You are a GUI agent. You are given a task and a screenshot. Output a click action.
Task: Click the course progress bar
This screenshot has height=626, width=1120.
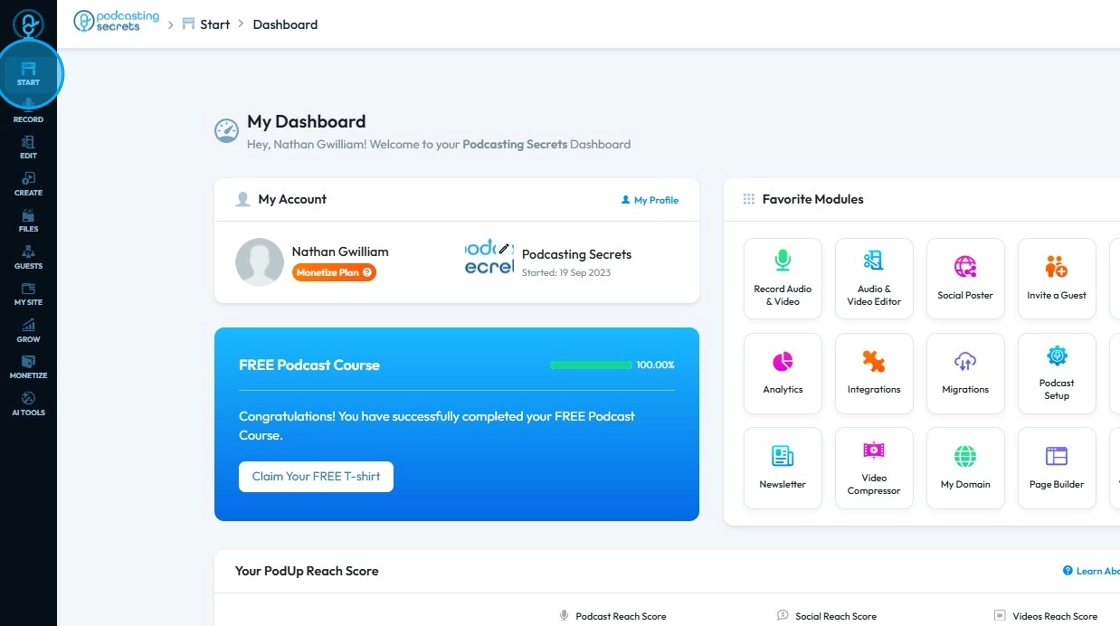tap(591, 365)
